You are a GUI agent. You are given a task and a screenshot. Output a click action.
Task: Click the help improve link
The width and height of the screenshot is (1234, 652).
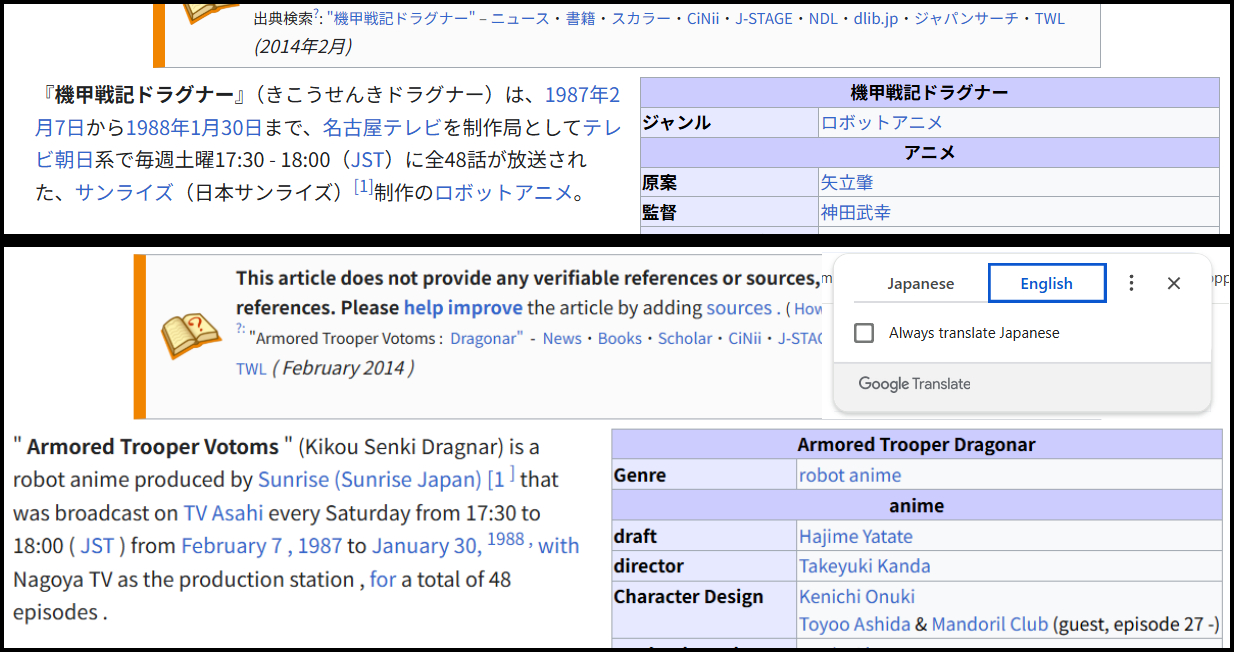(462, 308)
